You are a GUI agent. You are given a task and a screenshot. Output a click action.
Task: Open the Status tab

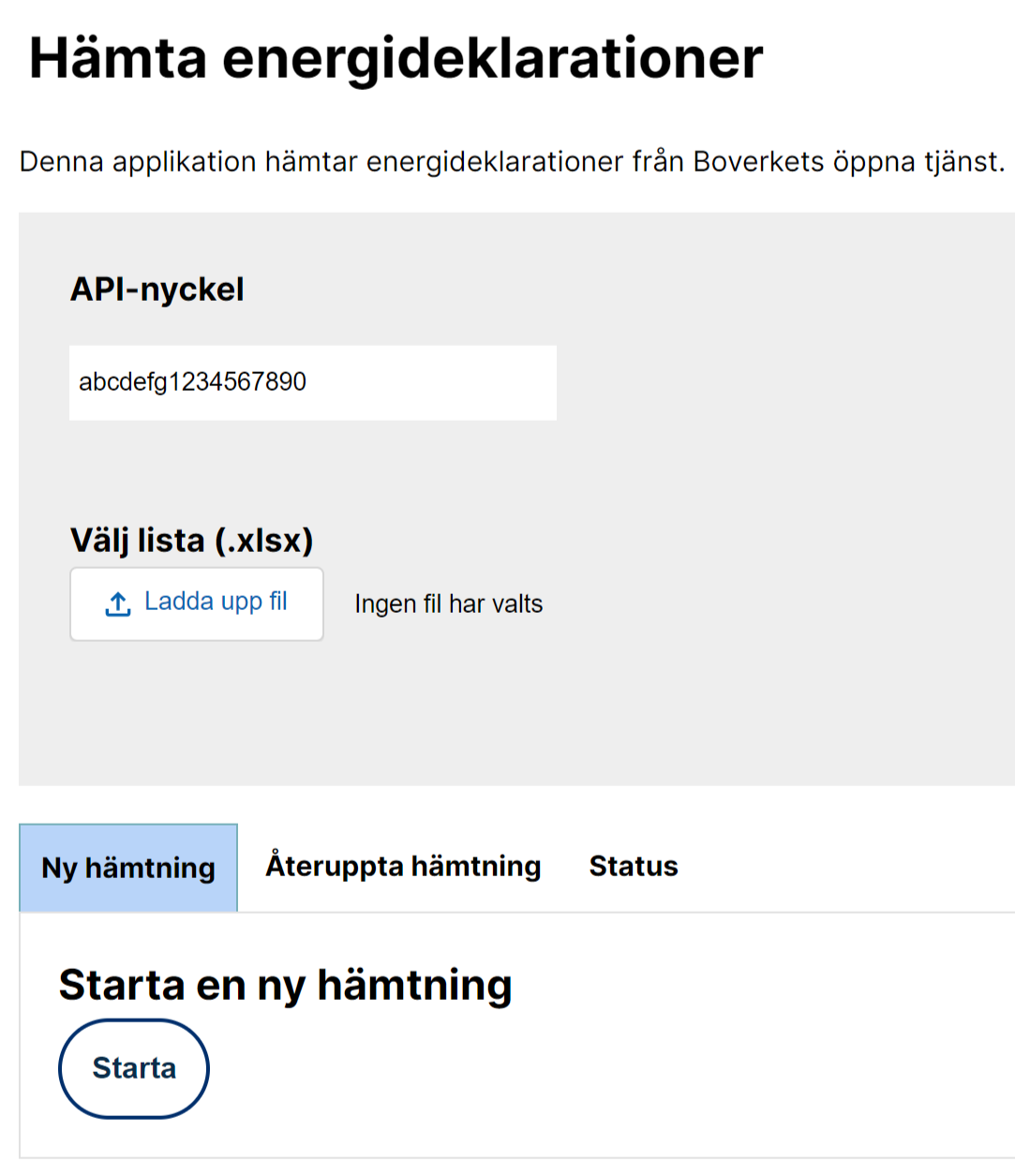point(634,866)
